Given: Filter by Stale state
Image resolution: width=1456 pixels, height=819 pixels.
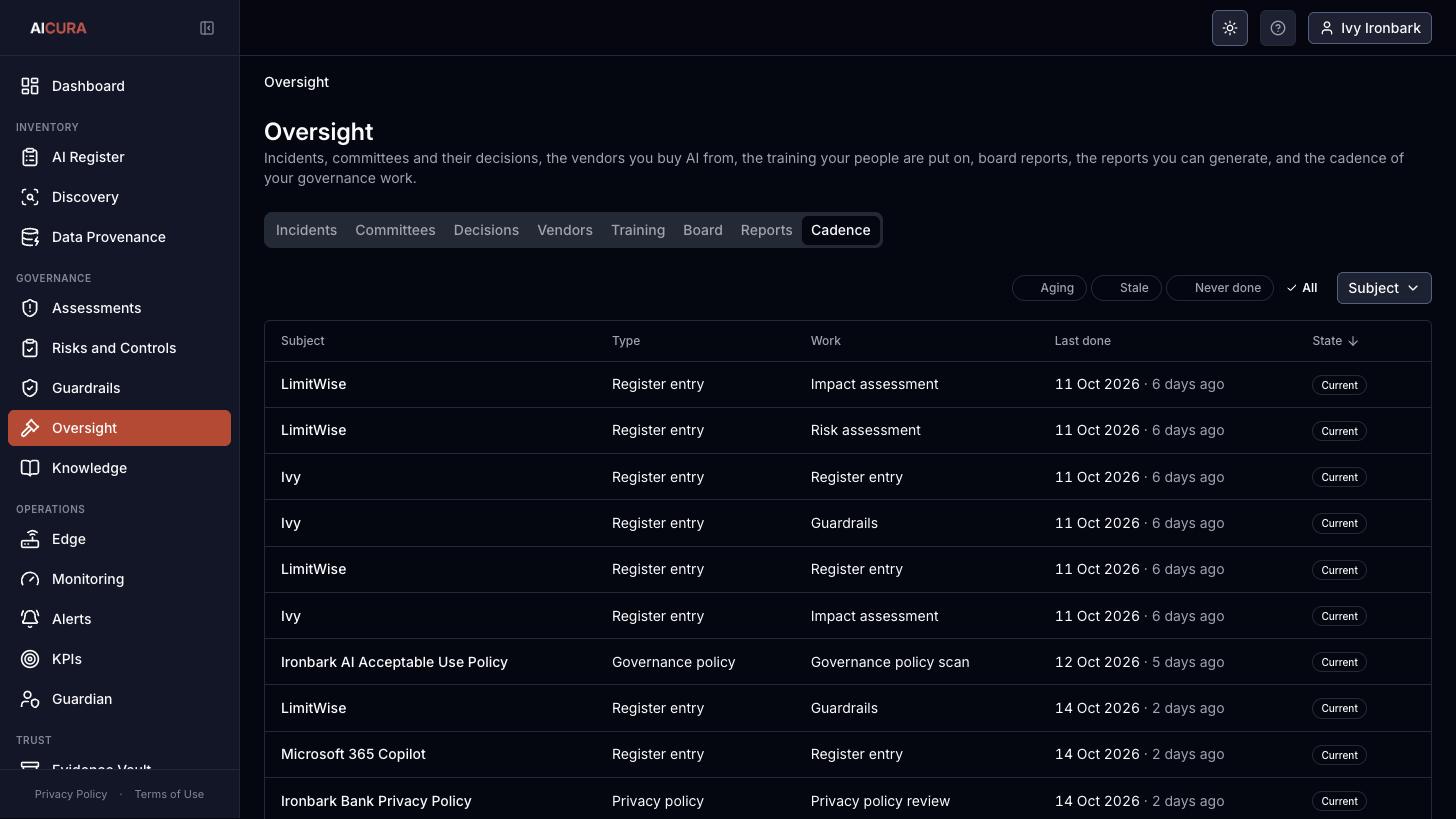Looking at the screenshot, I should [x=1126, y=288].
